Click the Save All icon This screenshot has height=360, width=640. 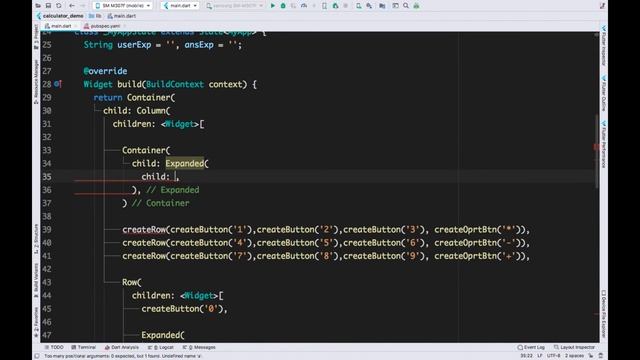tap(48, 6)
